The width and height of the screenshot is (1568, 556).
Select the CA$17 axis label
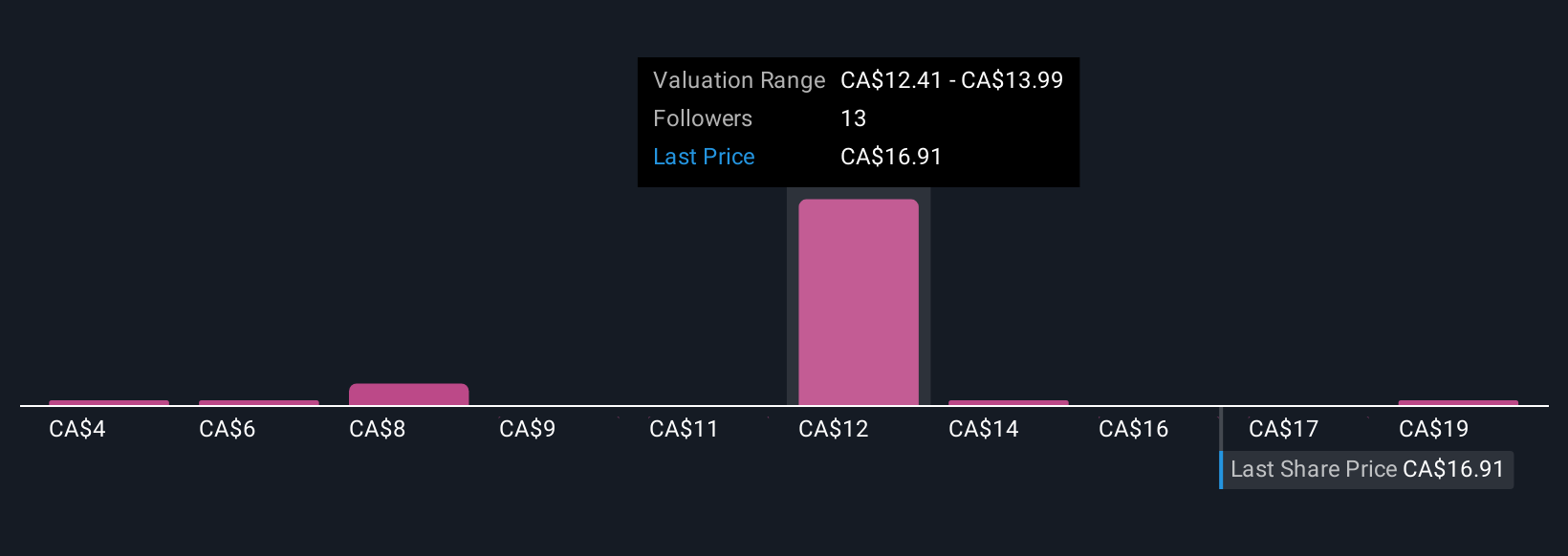pos(1283,430)
